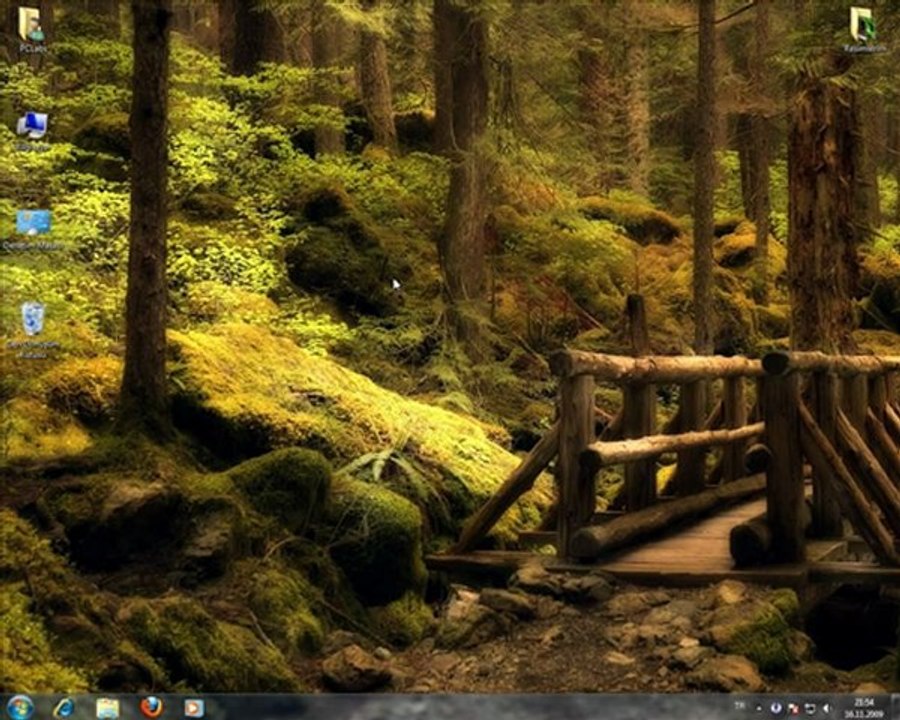Click the TR input language indicator

(740, 704)
